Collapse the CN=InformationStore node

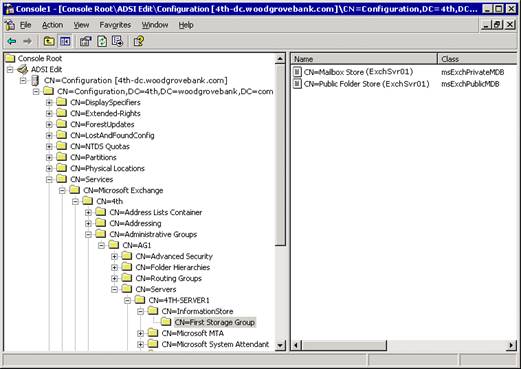click(140, 312)
